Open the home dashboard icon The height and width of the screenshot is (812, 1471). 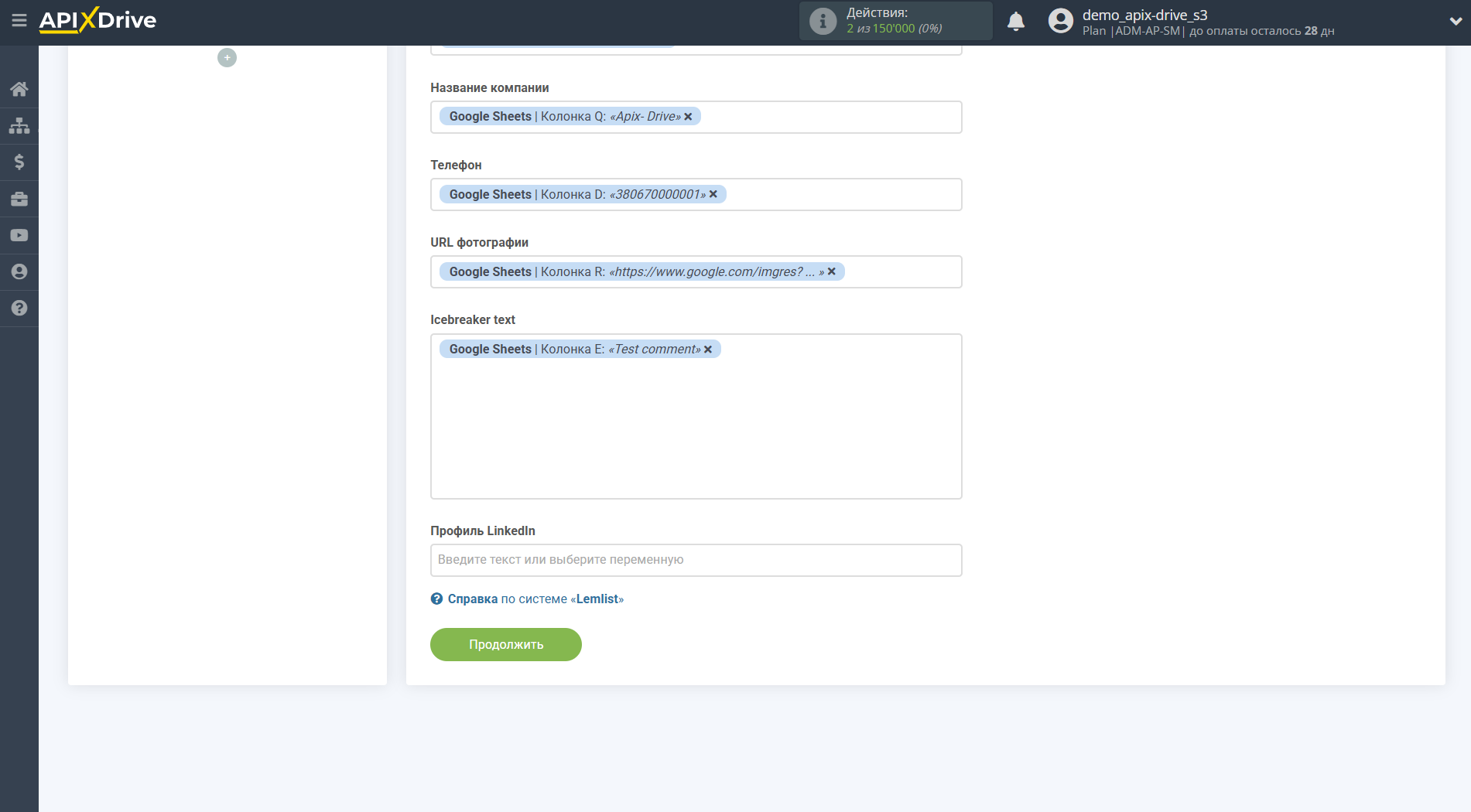(19, 89)
